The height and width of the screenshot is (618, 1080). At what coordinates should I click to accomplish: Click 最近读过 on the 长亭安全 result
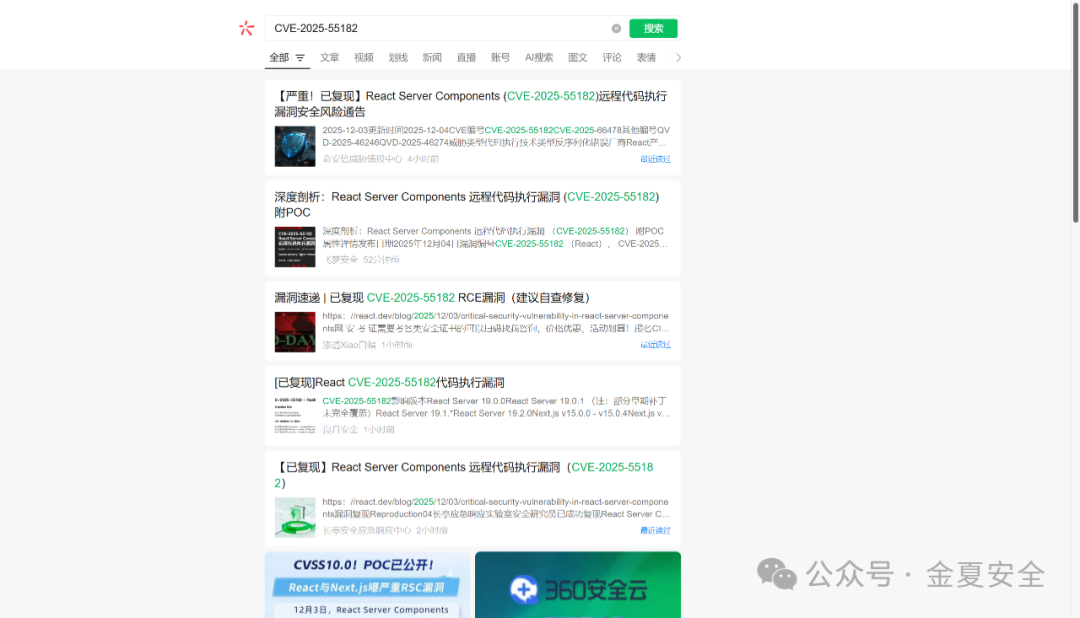click(655, 531)
